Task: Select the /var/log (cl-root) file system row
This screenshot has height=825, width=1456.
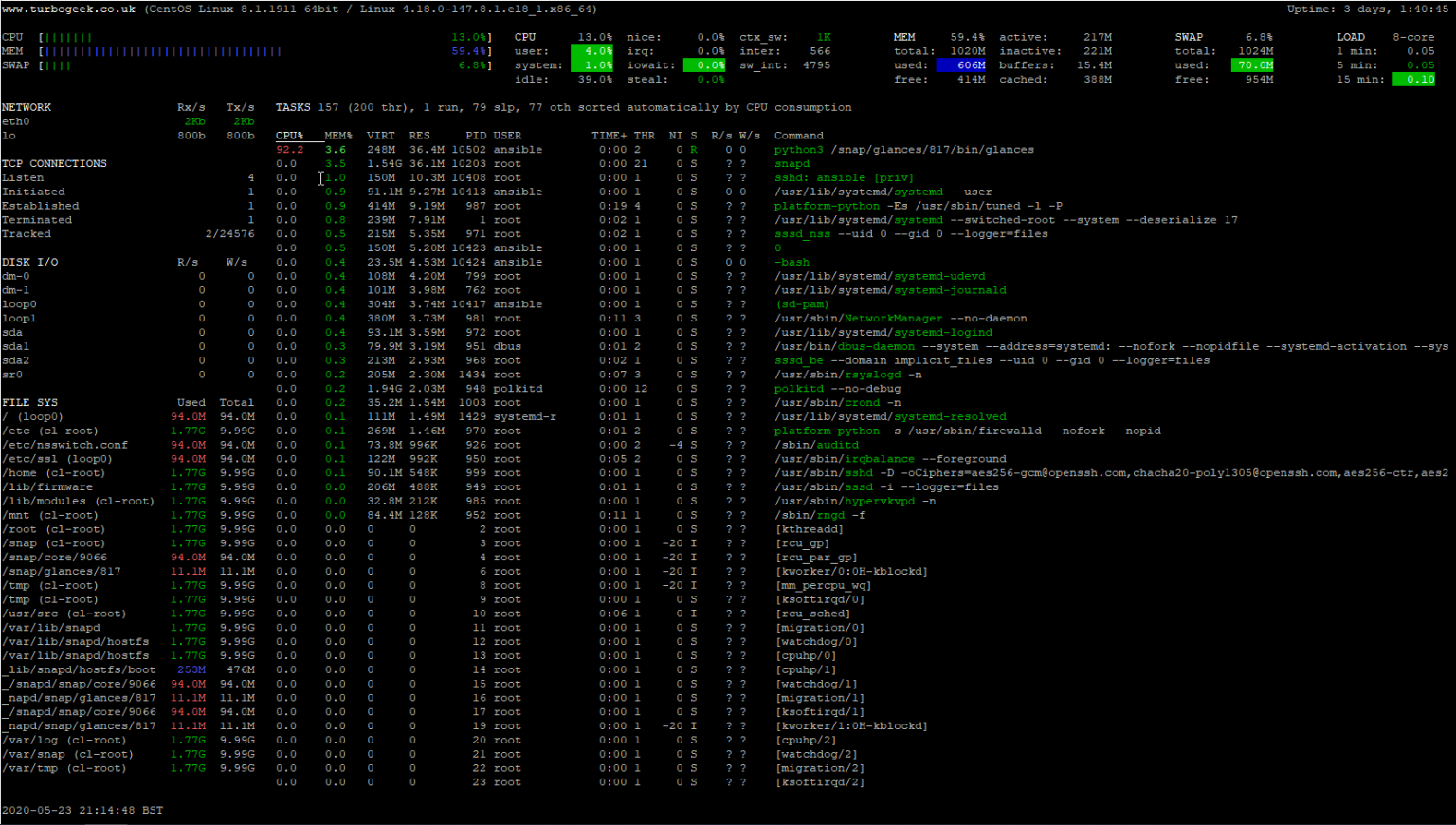Action: click(x=128, y=740)
